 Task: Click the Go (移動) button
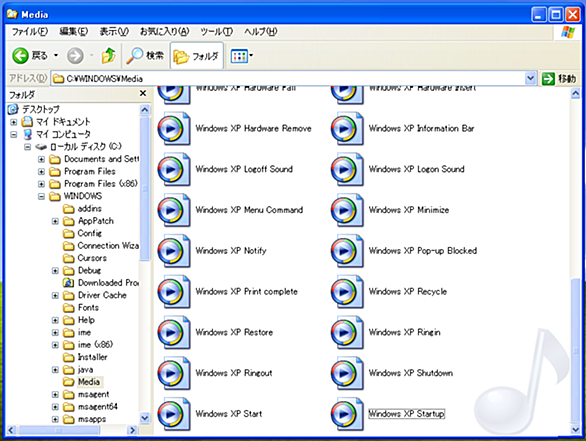pyautogui.click(x=559, y=78)
